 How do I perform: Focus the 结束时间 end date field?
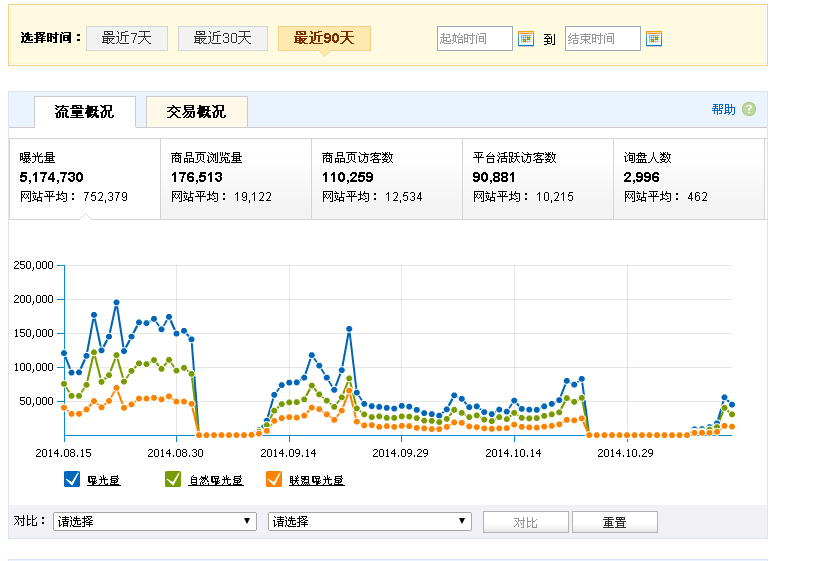coord(602,39)
